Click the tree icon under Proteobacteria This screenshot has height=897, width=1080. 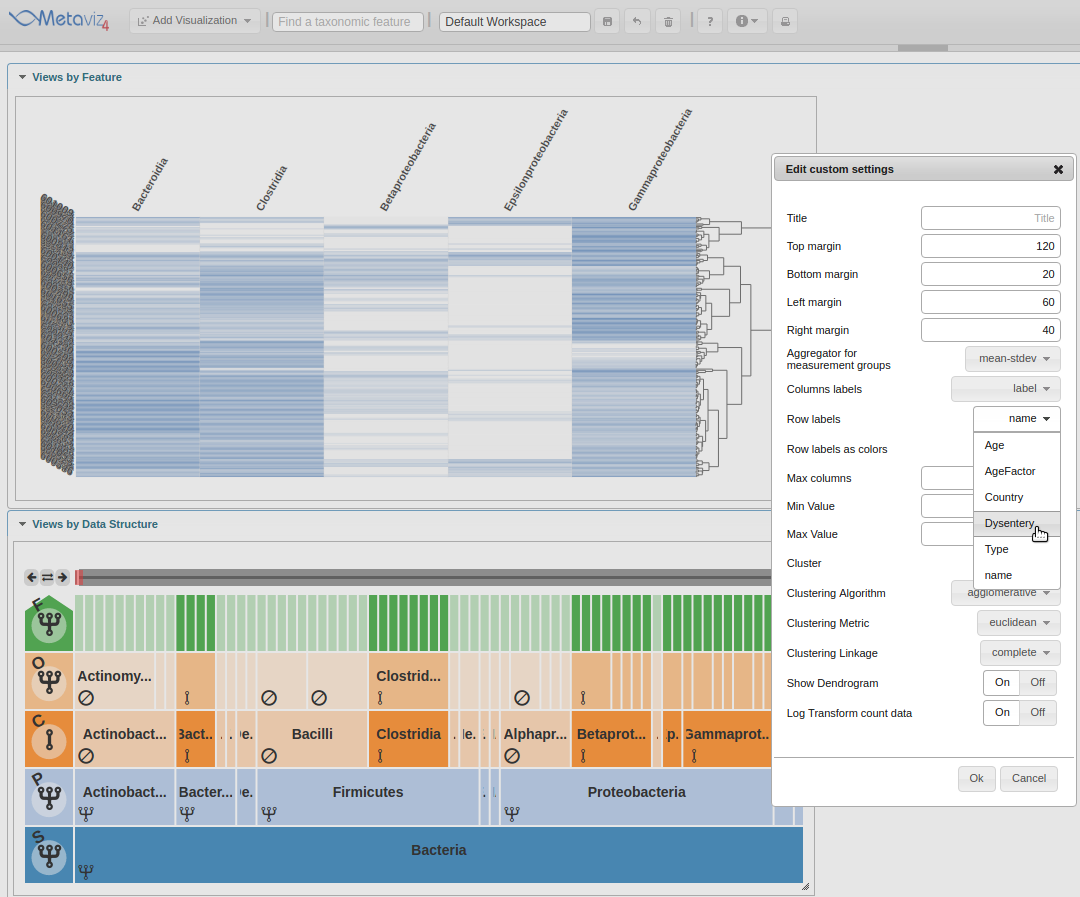(512, 814)
